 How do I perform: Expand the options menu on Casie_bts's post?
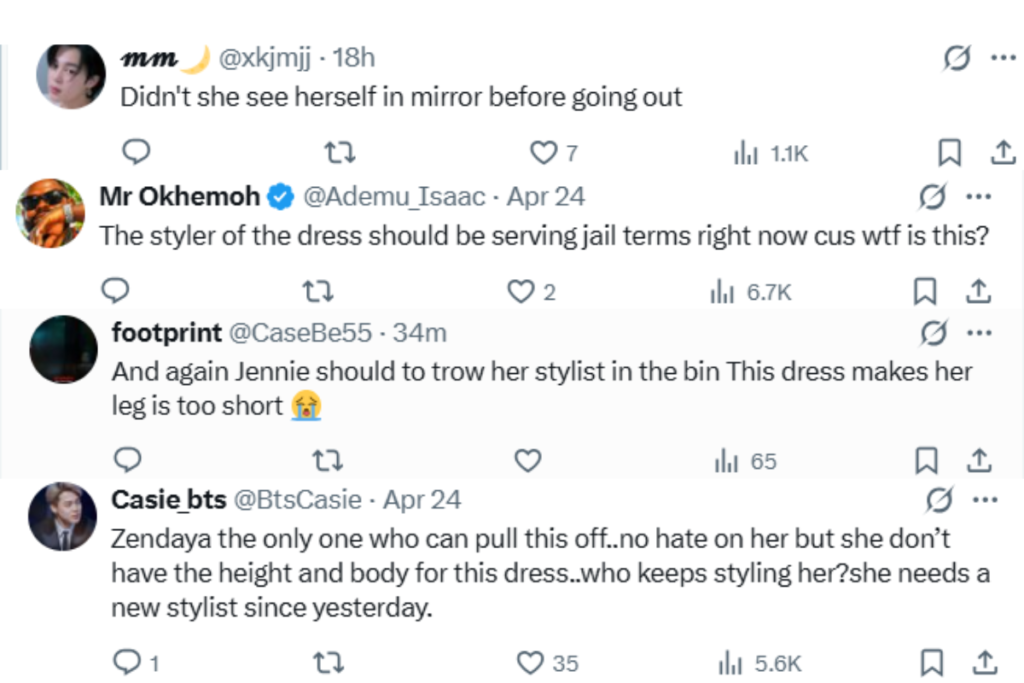click(x=985, y=500)
